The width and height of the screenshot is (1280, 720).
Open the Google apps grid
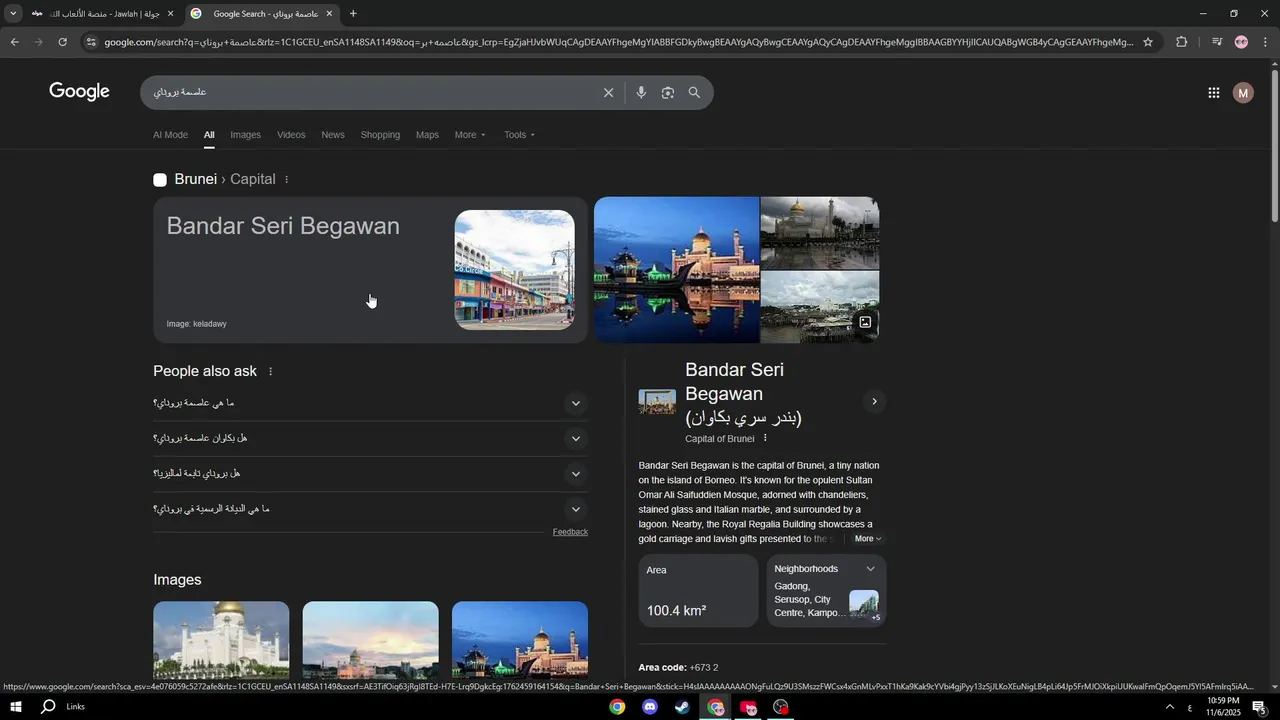[x=1213, y=93]
